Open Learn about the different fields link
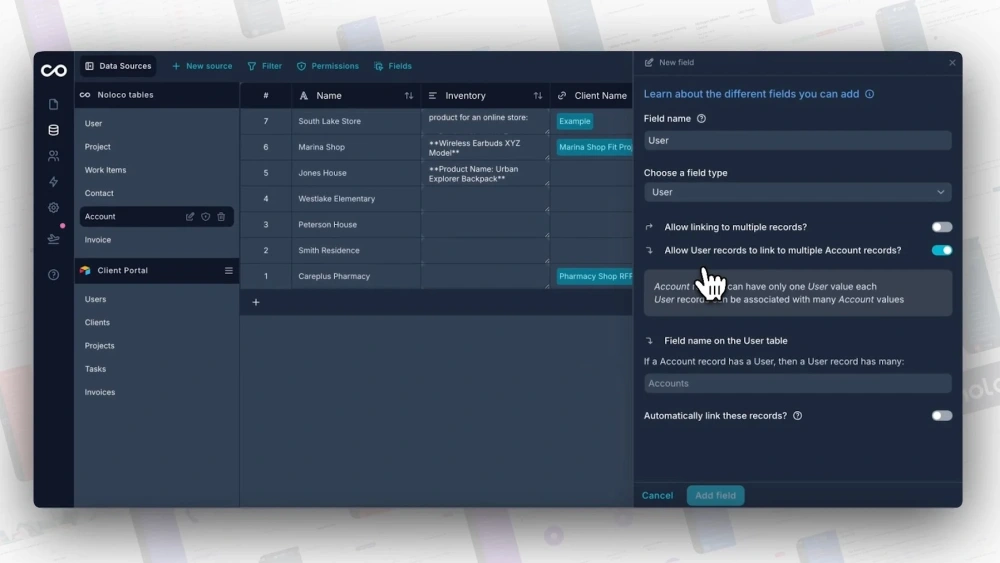This screenshot has width=1000, height=563. tap(751, 94)
